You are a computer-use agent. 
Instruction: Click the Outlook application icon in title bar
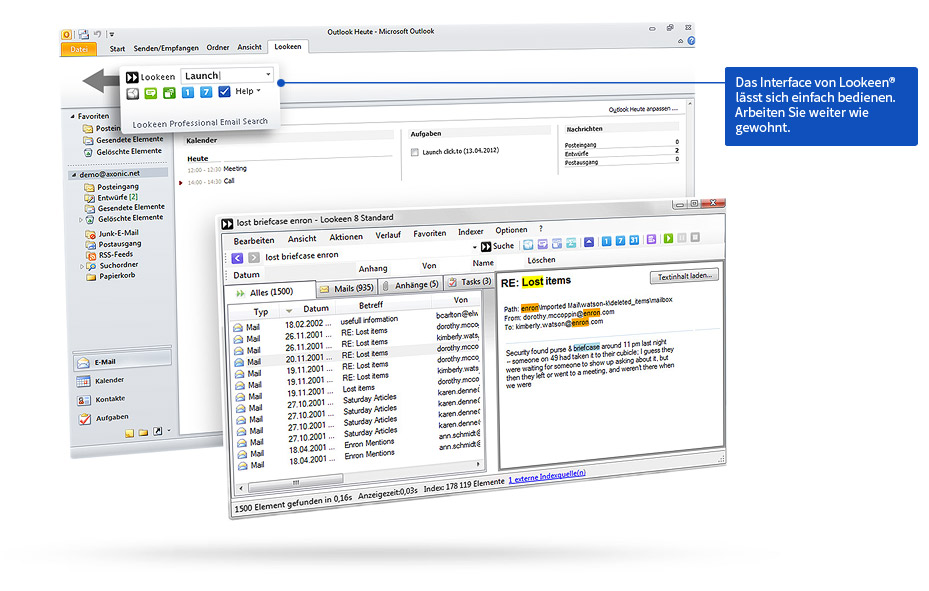[x=67, y=35]
